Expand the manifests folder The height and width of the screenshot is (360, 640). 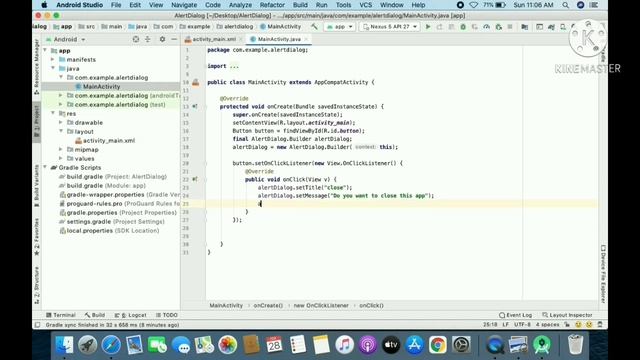tap(53, 60)
